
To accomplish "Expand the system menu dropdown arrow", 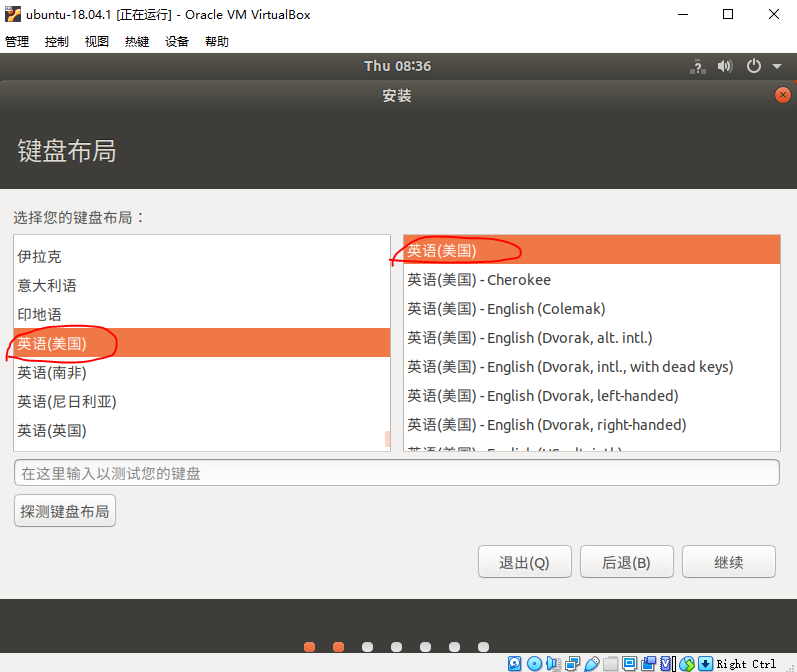I will [x=777, y=66].
